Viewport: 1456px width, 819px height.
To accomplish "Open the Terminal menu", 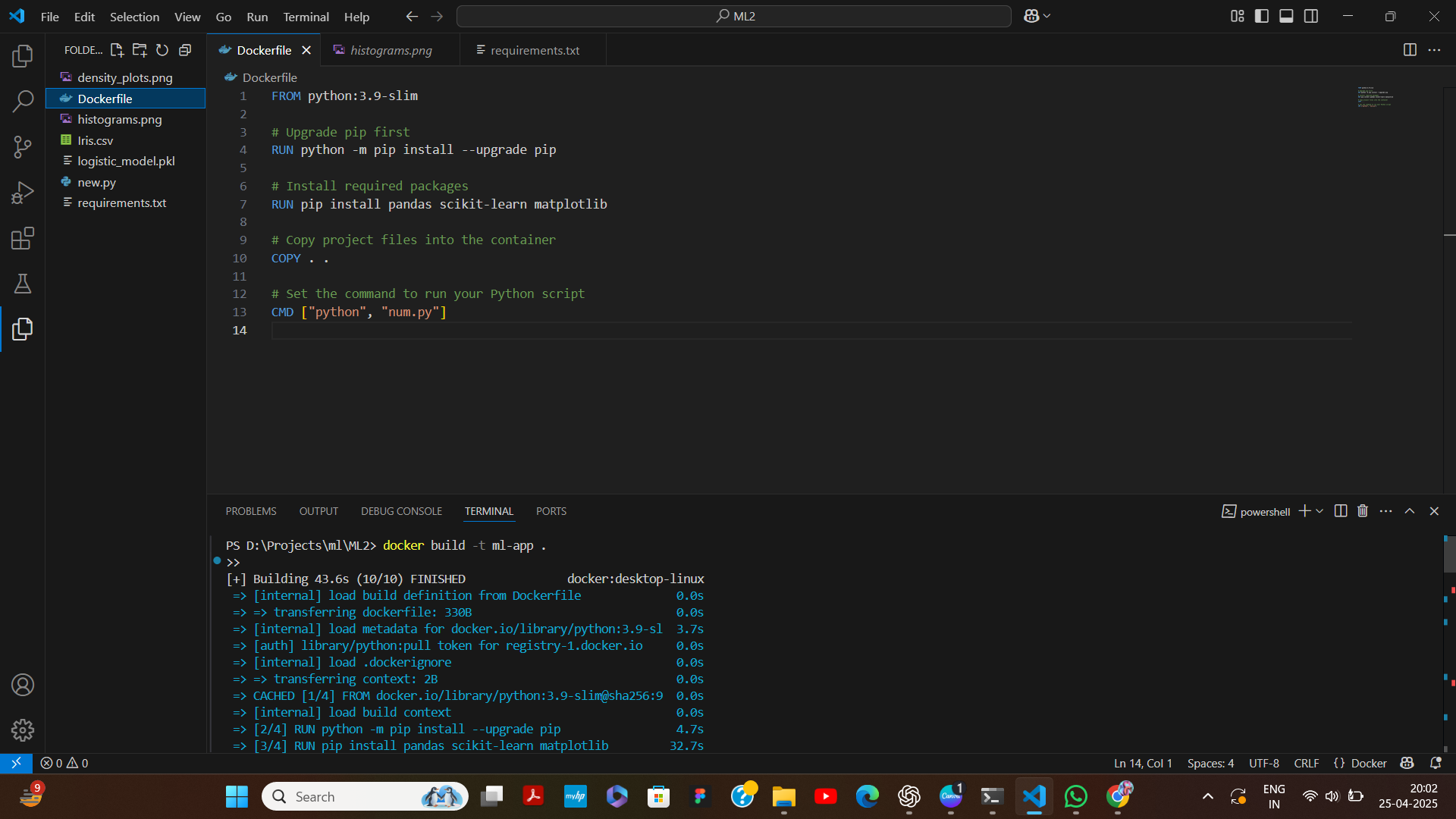I will 306,16.
